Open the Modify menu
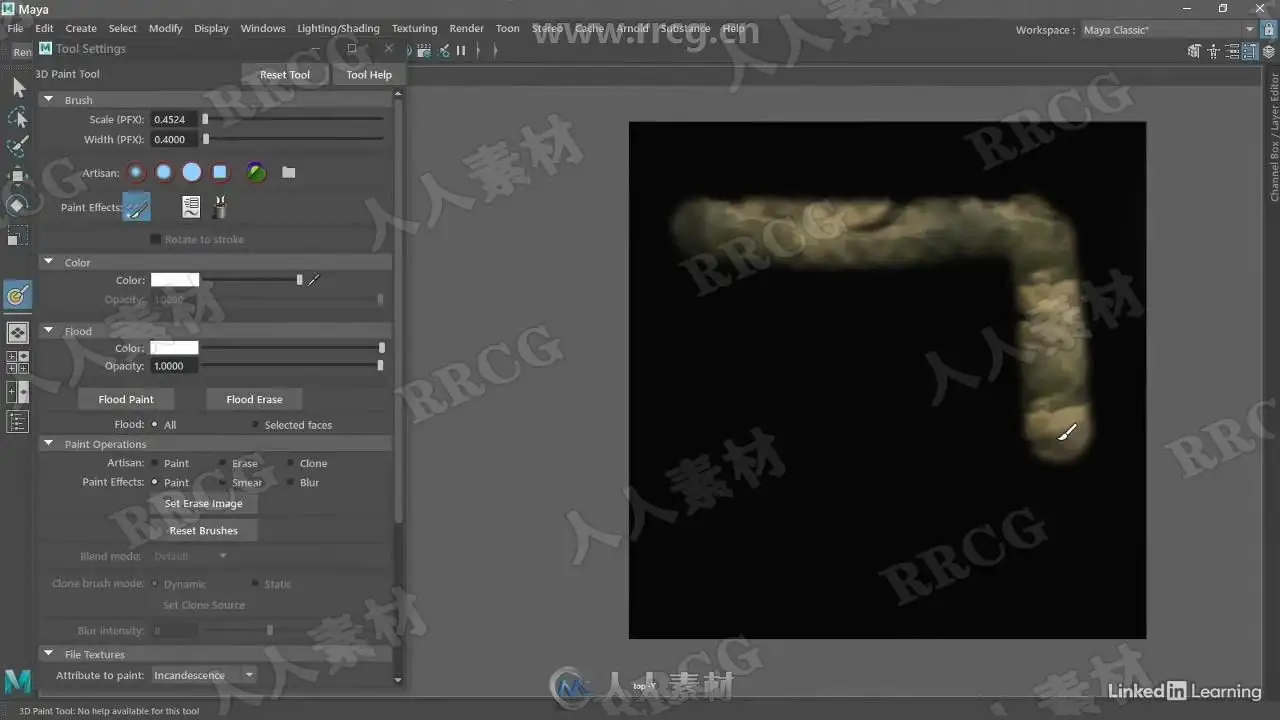 (166, 28)
